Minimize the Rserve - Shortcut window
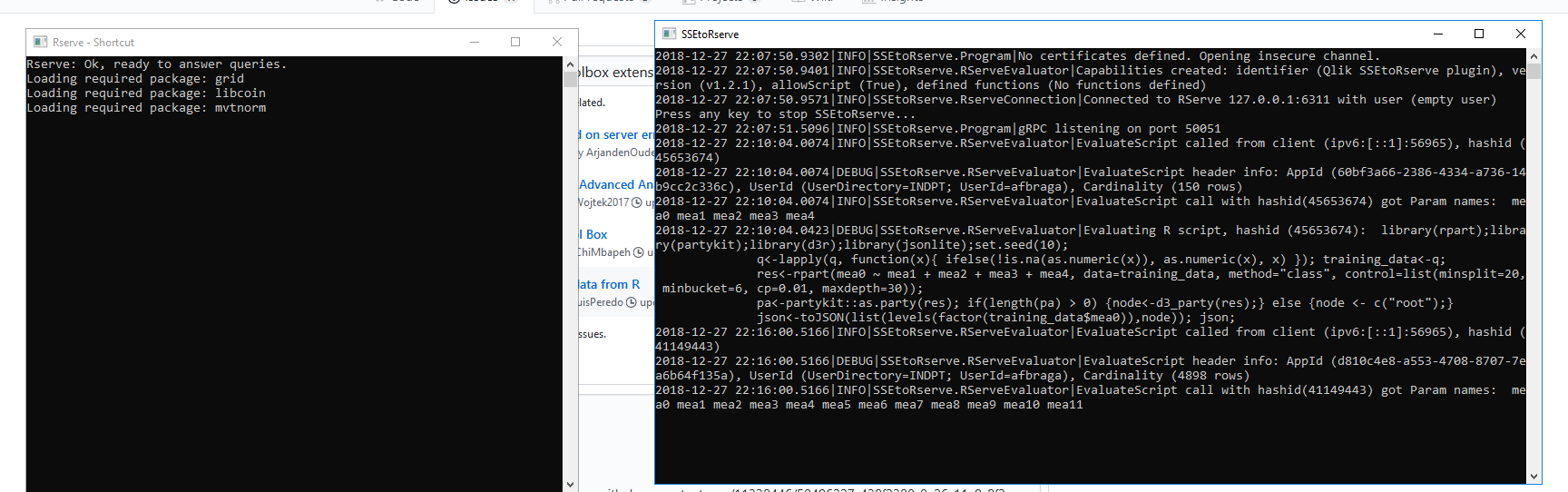This screenshot has height=492, width=1568. click(475, 42)
